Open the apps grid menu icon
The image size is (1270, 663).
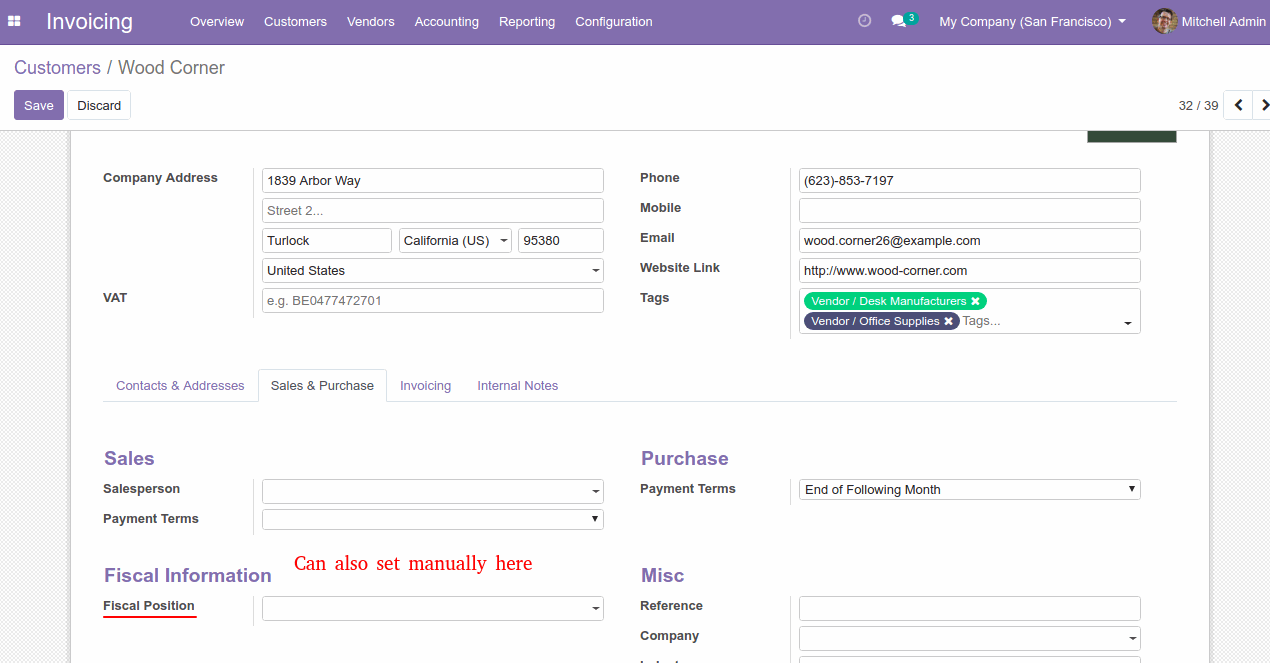[14, 21]
